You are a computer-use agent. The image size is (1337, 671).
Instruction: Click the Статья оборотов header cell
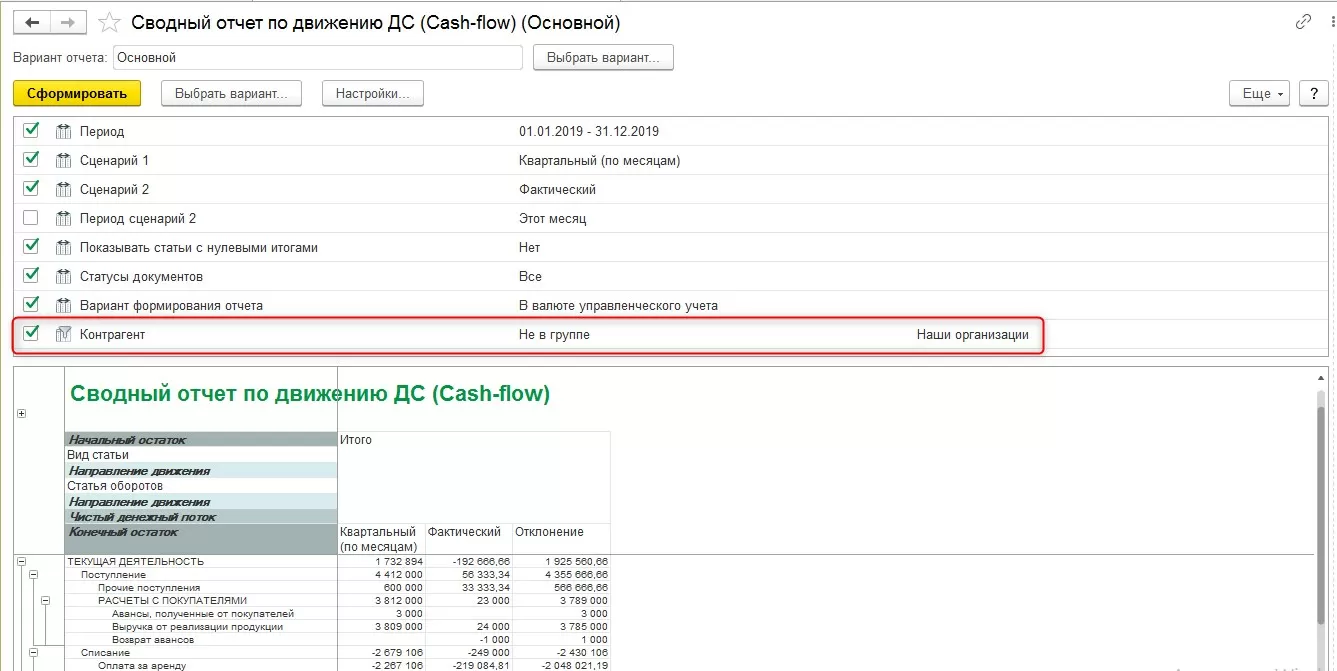201,486
